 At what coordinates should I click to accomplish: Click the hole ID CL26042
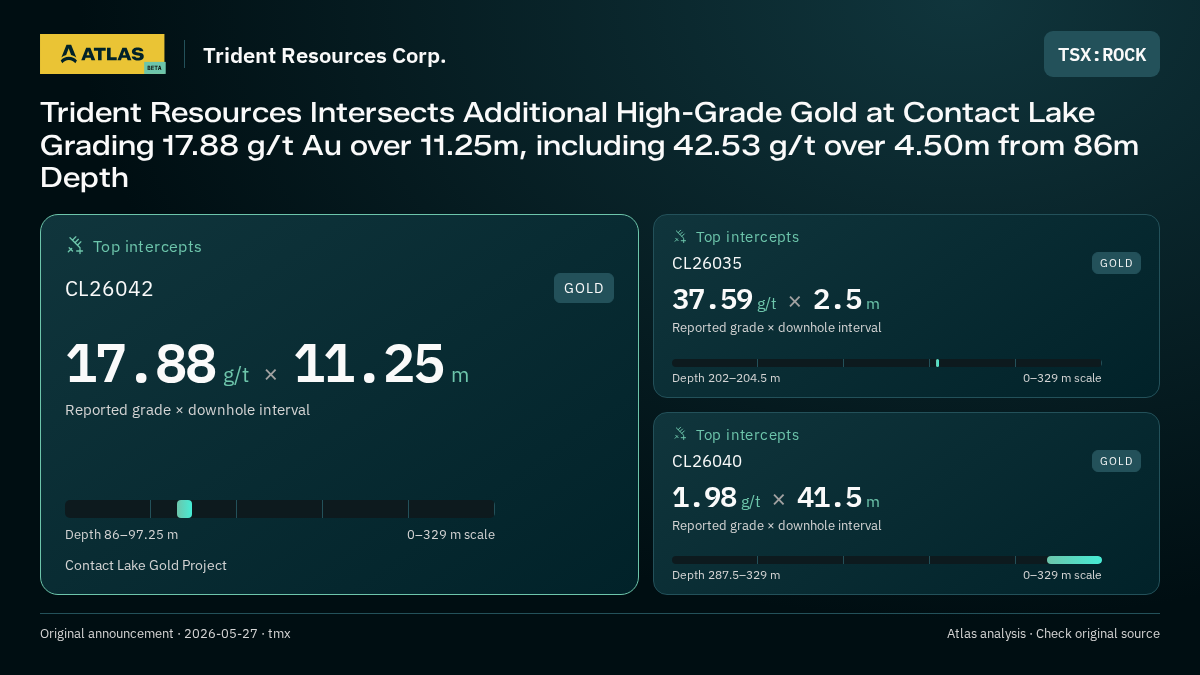click(x=109, y=289)
